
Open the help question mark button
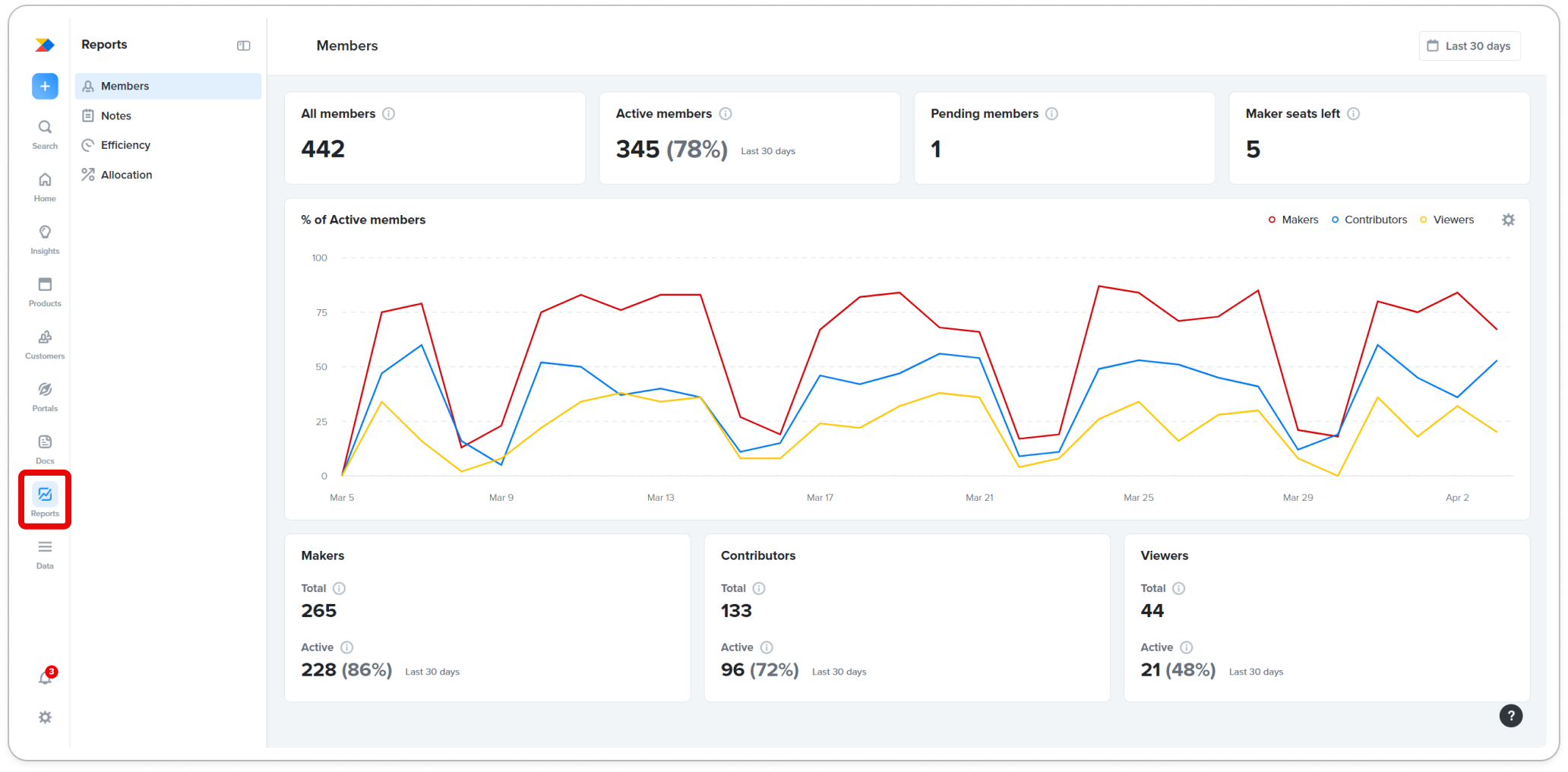click(x=1510, y=716)
